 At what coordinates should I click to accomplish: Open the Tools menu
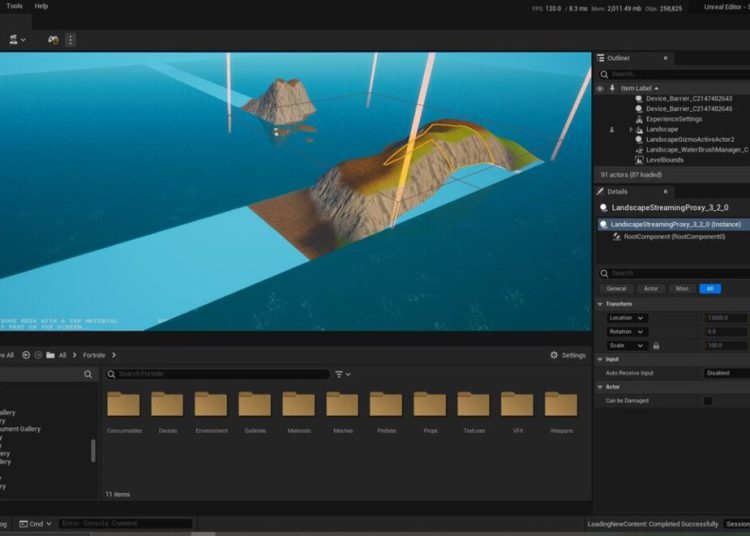[14, 6]
